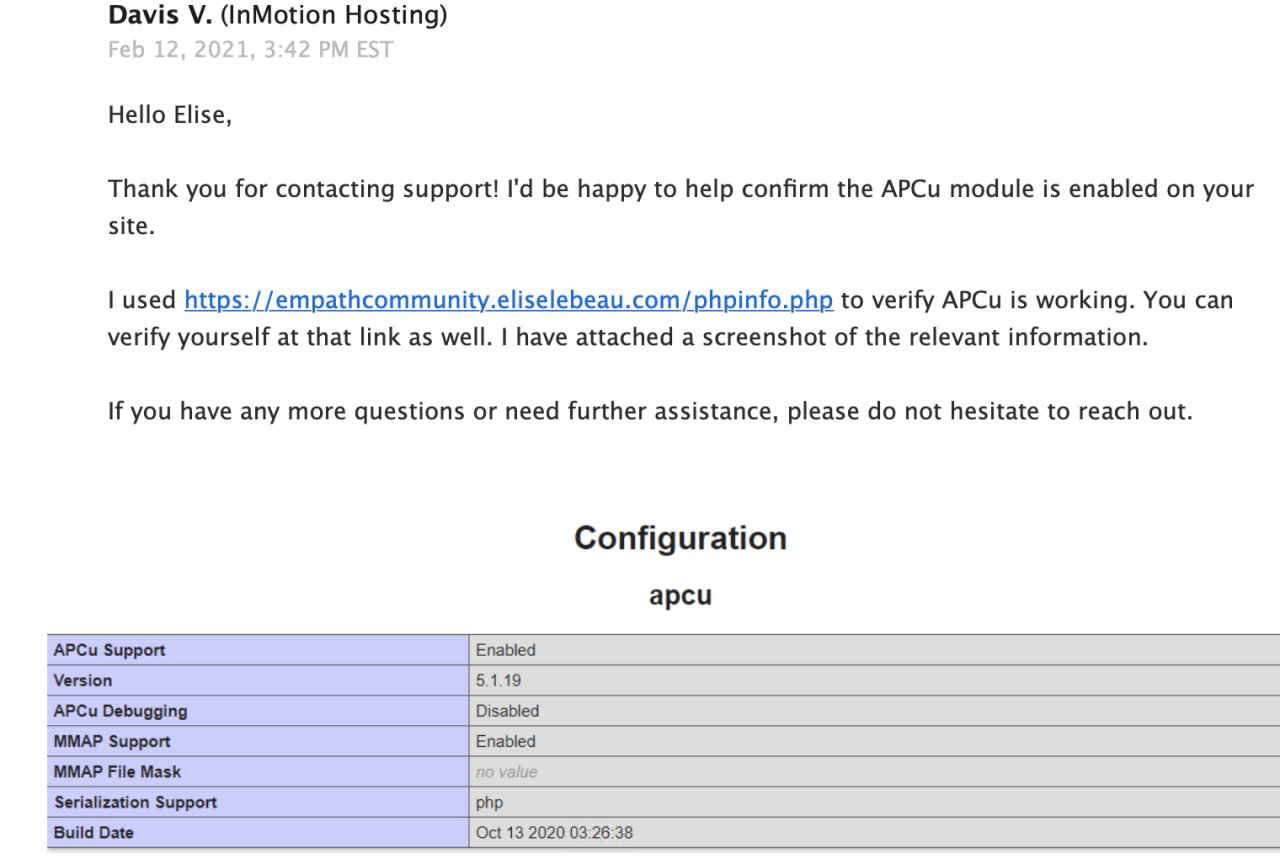Screen dimensions: 1280x864
Task: Click the 5.1.19 version value
Action: [x=498, y=680]
